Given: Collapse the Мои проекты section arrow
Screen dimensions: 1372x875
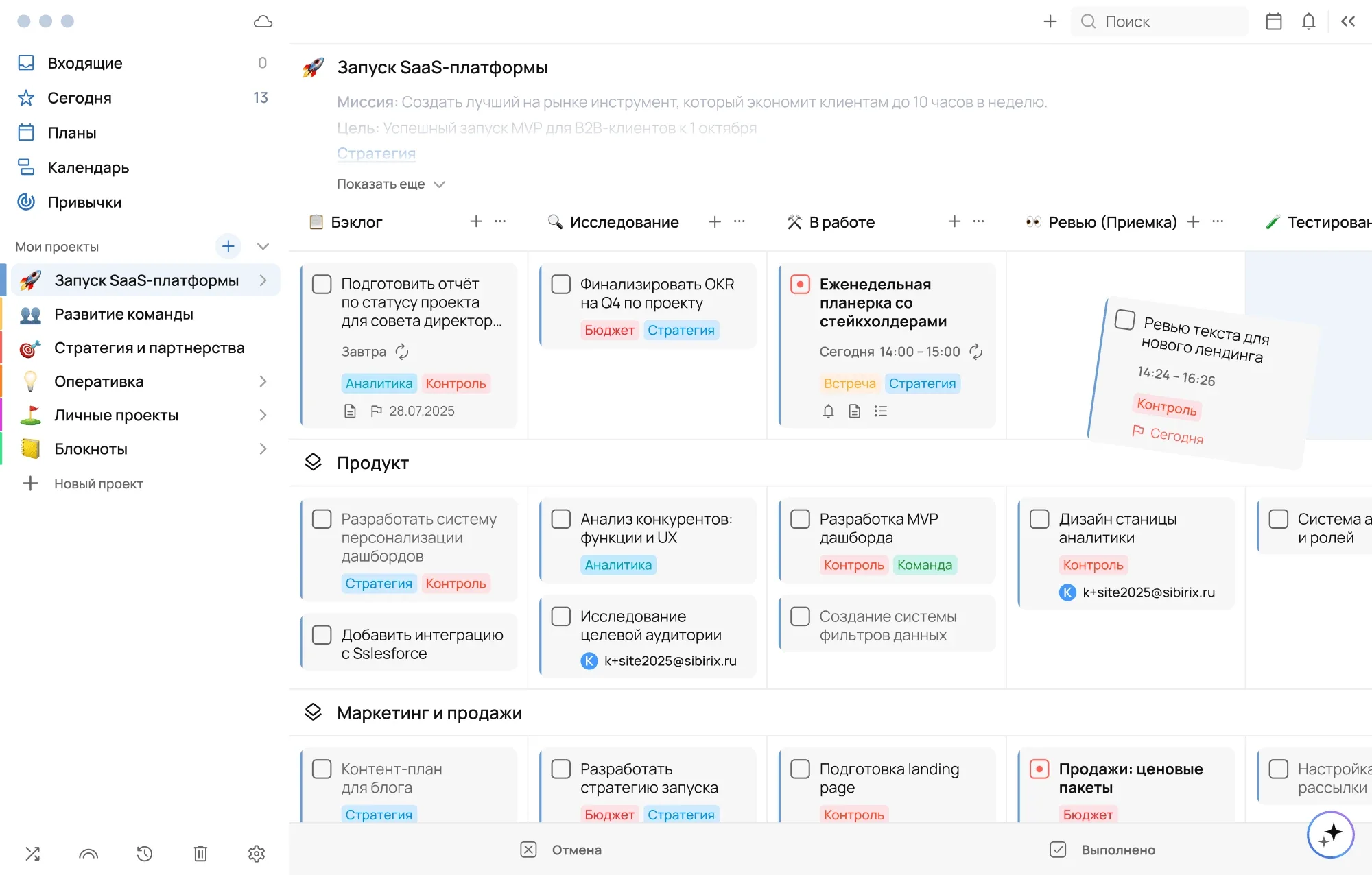Looking at the screenshot, I should [x=263, y=246].
